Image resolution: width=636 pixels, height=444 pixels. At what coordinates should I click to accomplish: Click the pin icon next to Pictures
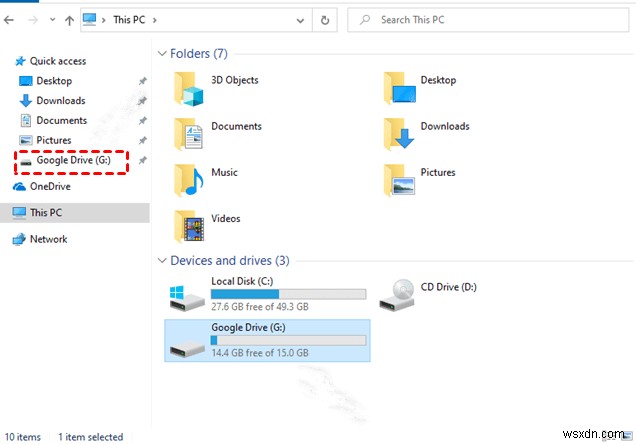[x=142, y=140]
